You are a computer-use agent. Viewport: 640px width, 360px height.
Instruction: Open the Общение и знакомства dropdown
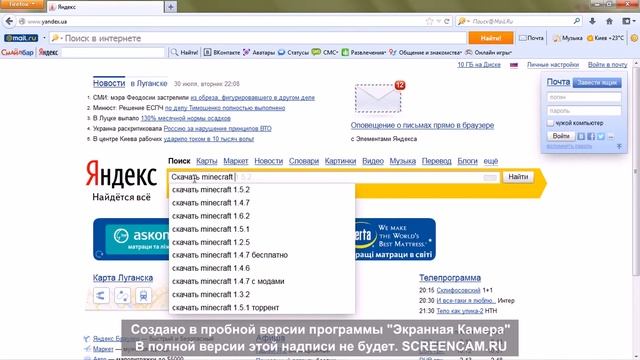(425, 52)
